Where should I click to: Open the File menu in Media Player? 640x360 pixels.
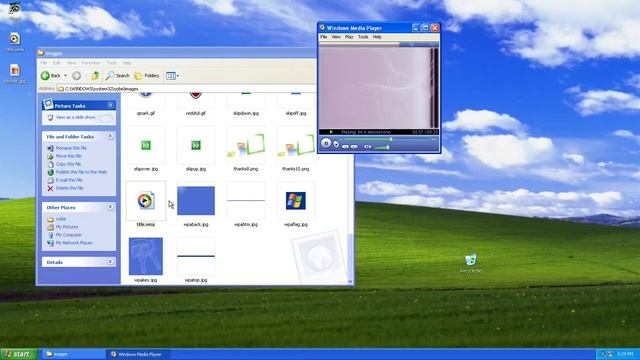pyautogui.click(x=324, y=37)
